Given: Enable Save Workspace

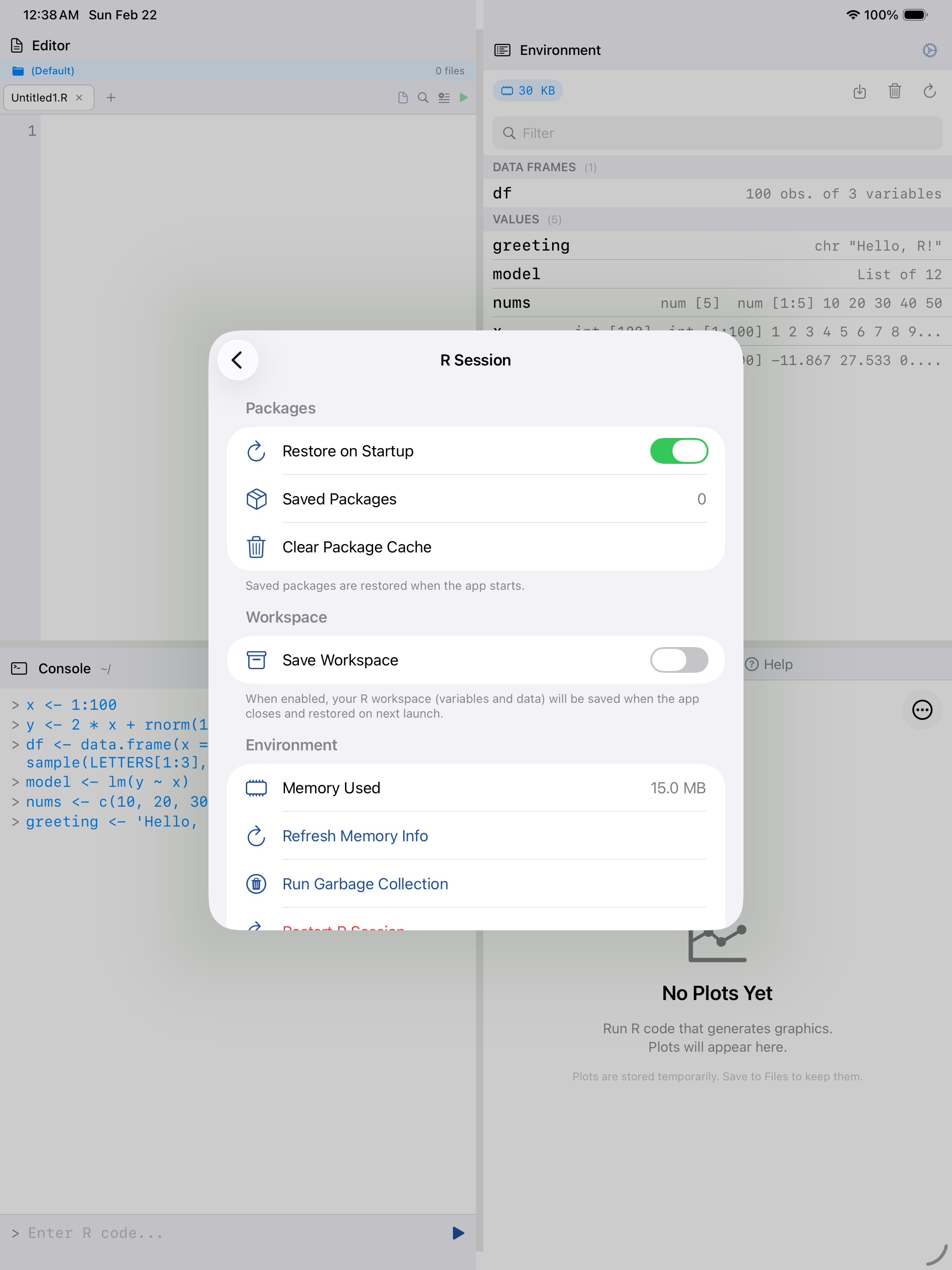Looking at the screenshot, I should pyautogui.click(x=679, y=660).
